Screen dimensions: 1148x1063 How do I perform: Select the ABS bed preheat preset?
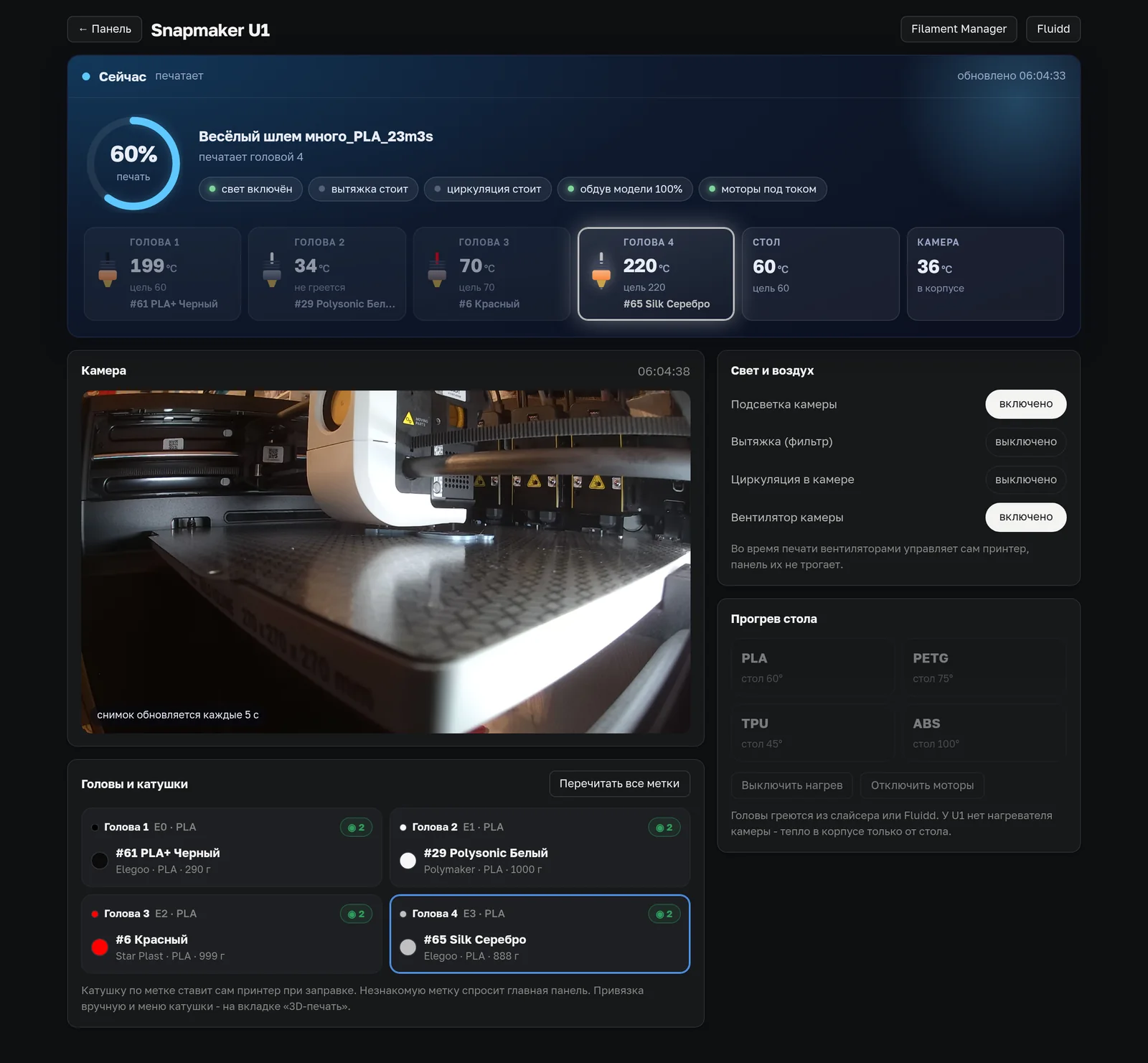[984, 733]
